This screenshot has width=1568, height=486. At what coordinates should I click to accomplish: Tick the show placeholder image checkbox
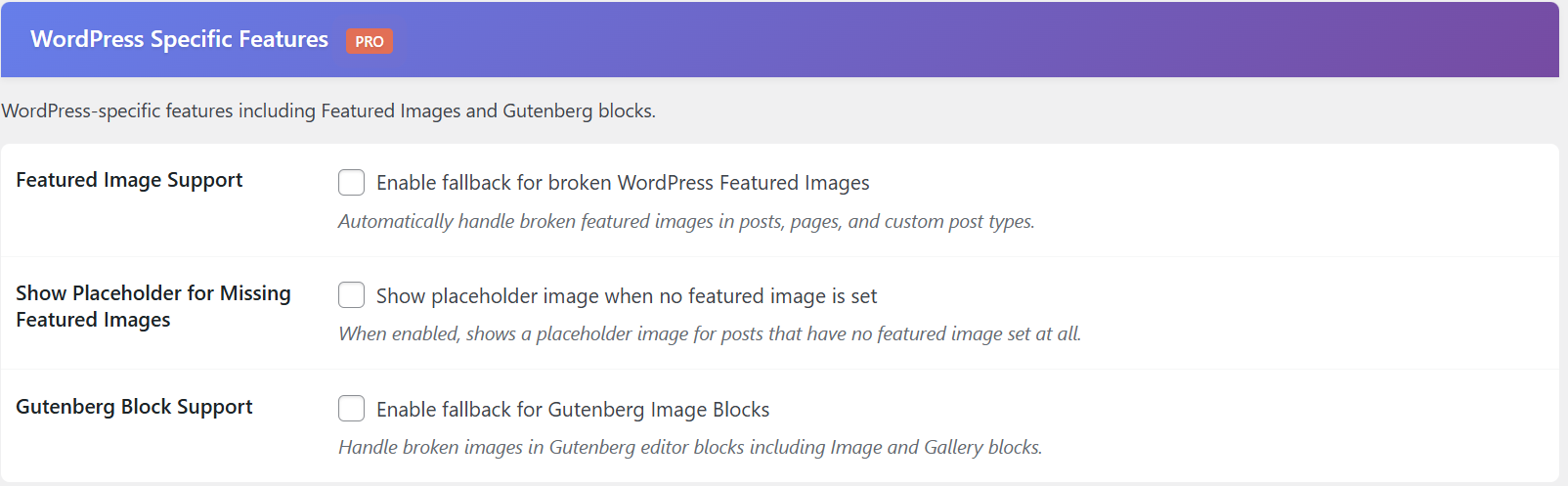point(351,295)
